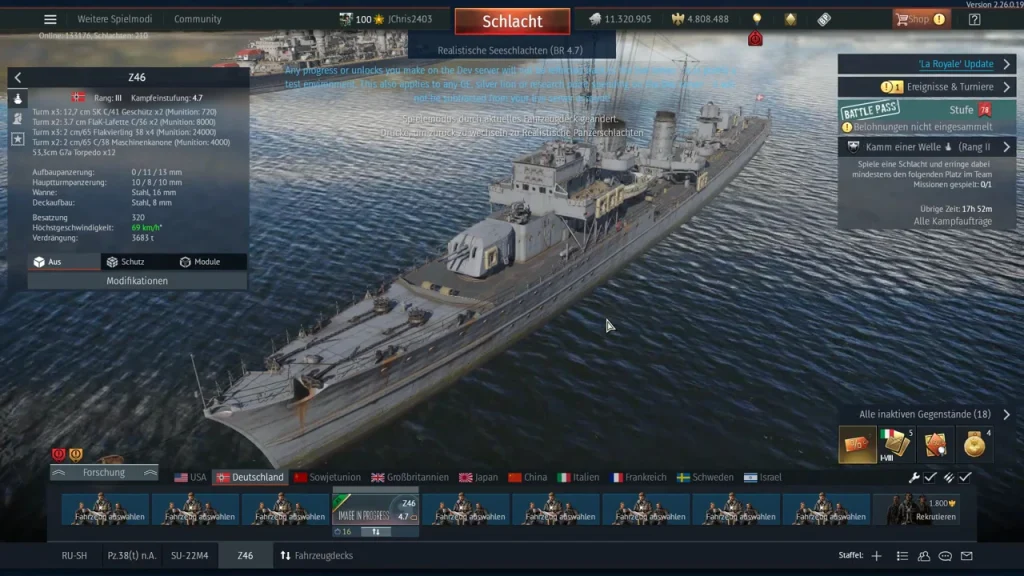This screenshot has height=576, width=1024.
Task: Select the Z46 vehicle slot card
Action: click(375, 511)
